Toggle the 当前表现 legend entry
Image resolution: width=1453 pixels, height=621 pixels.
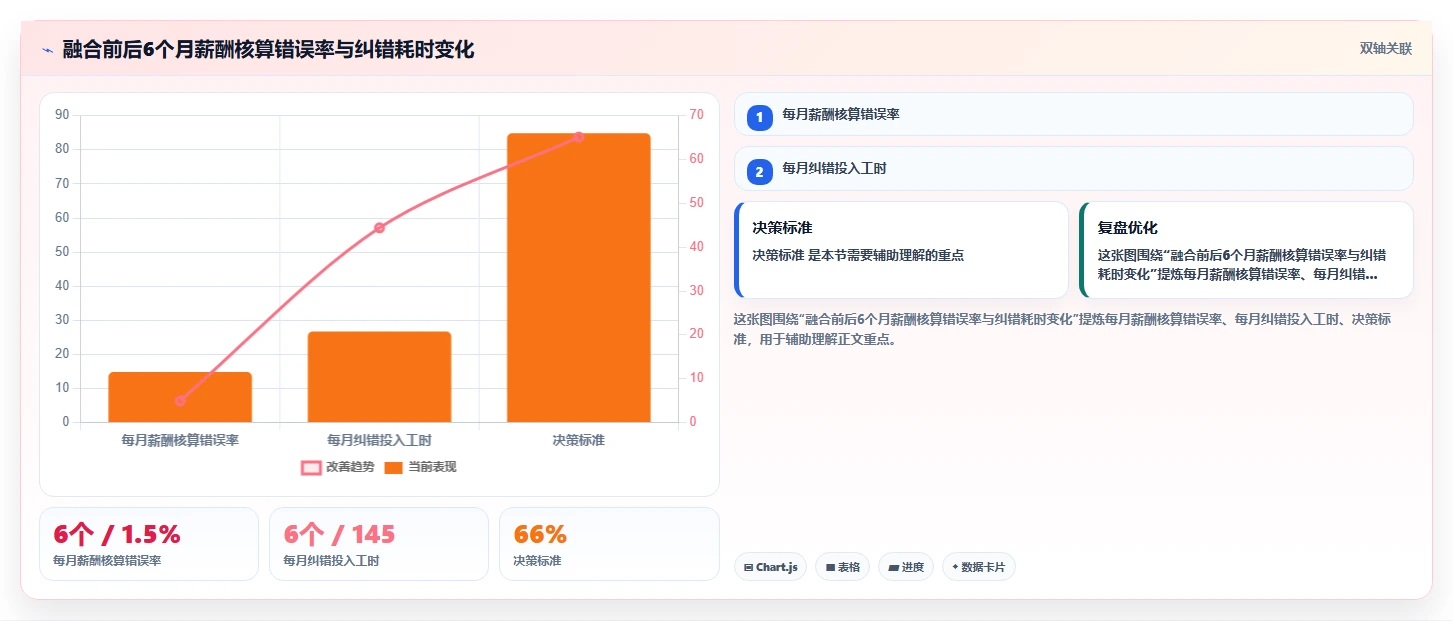click(x=421, y=467)
